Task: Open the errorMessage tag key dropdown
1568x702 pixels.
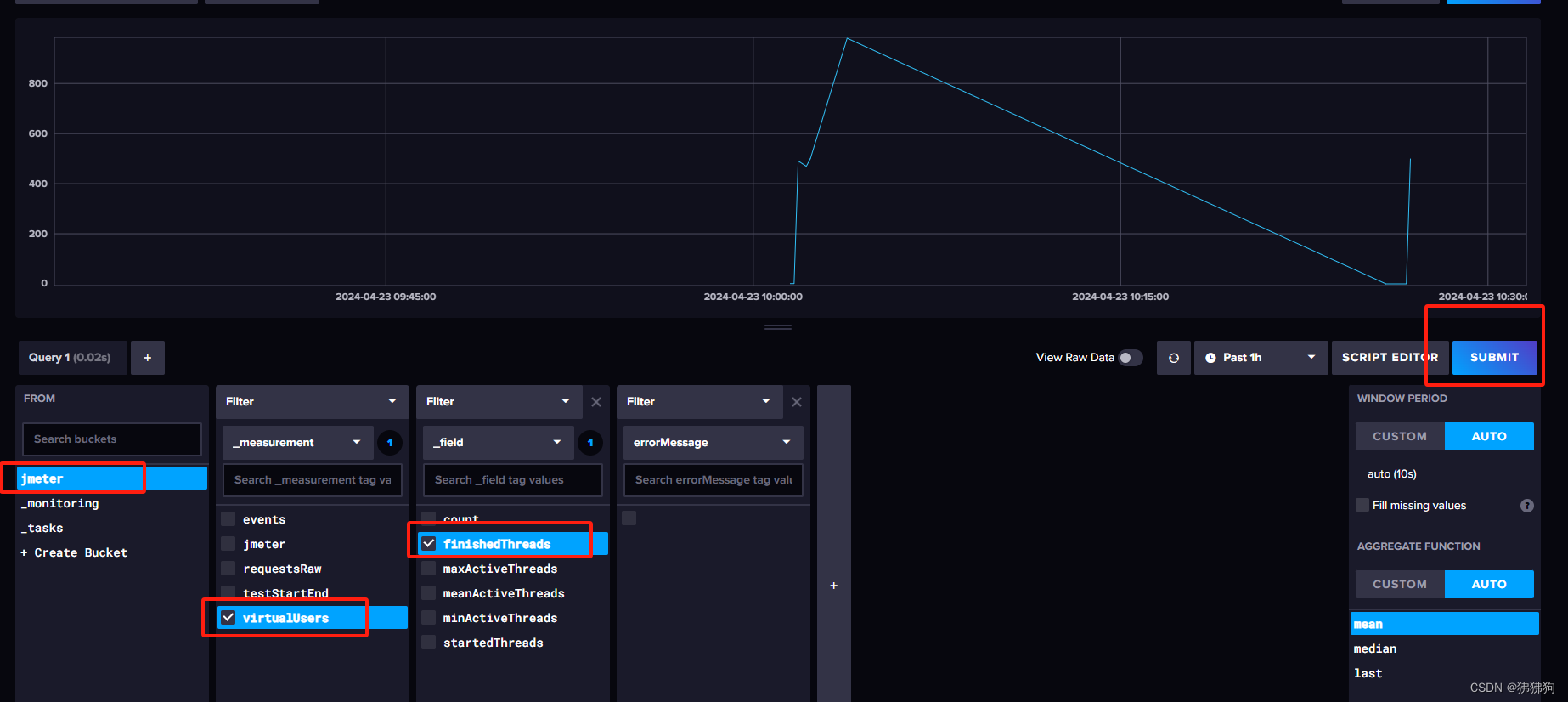Action: [713, 443]
